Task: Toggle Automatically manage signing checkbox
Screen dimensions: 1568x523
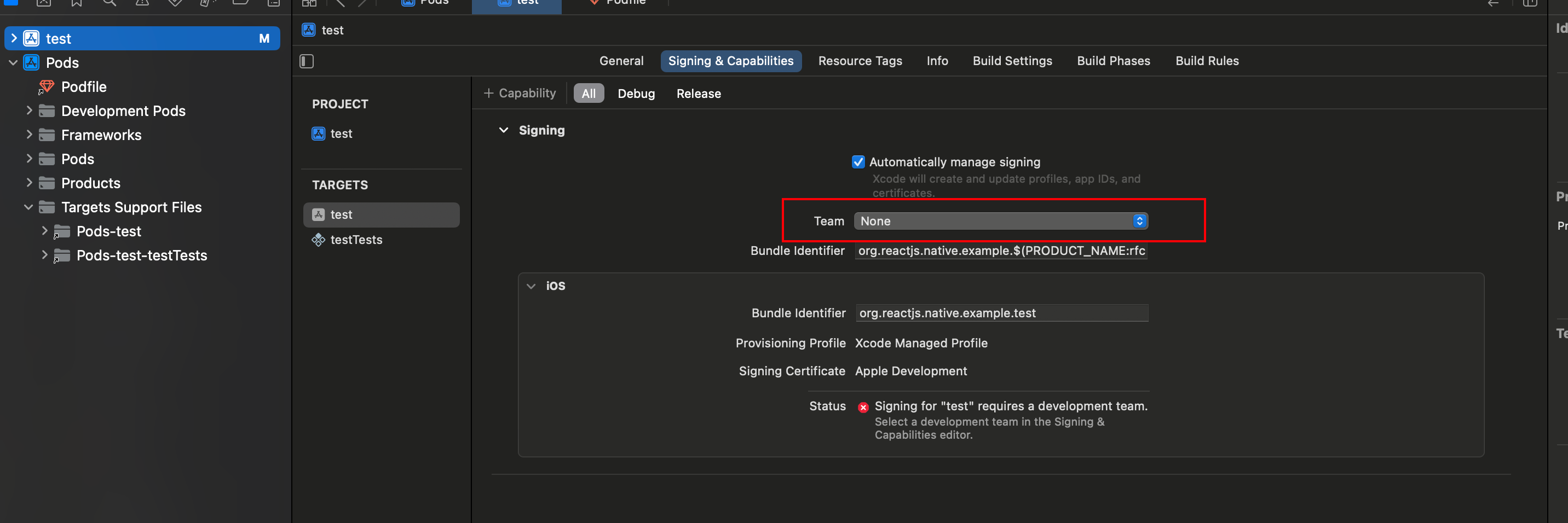Action: [x=858, y=162]
